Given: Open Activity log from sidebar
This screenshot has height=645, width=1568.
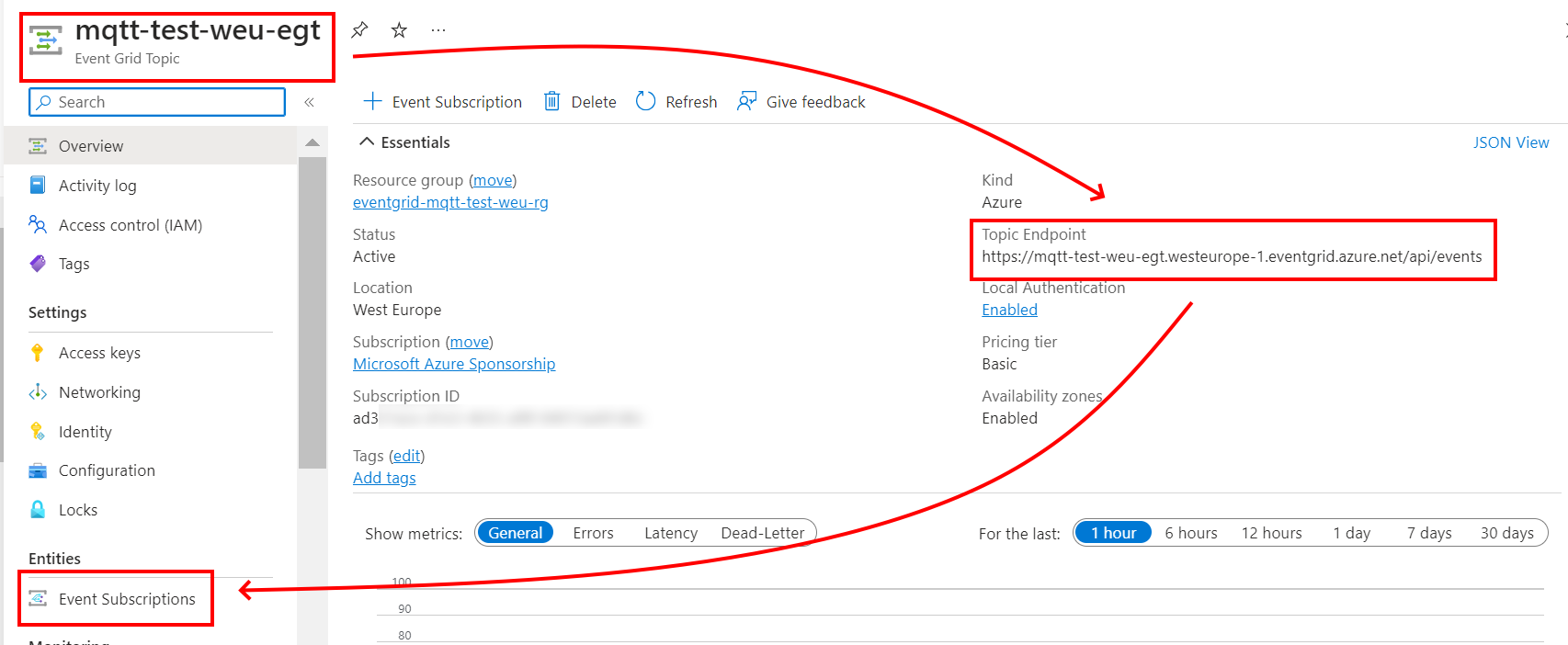Looking at the screenshot, I should click(97, 186).
